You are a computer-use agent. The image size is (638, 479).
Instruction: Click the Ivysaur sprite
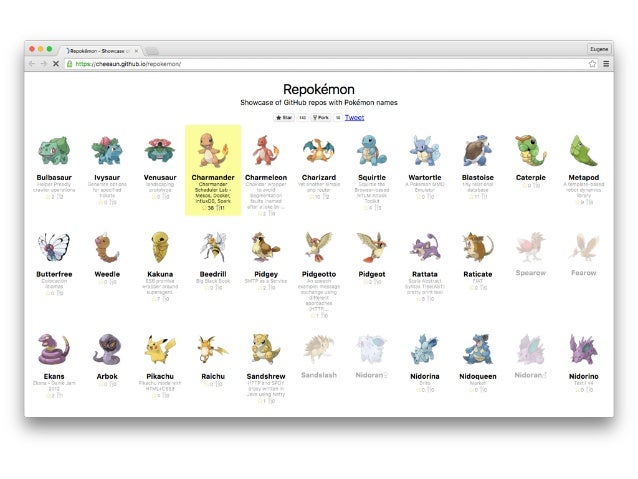(107, 151)
